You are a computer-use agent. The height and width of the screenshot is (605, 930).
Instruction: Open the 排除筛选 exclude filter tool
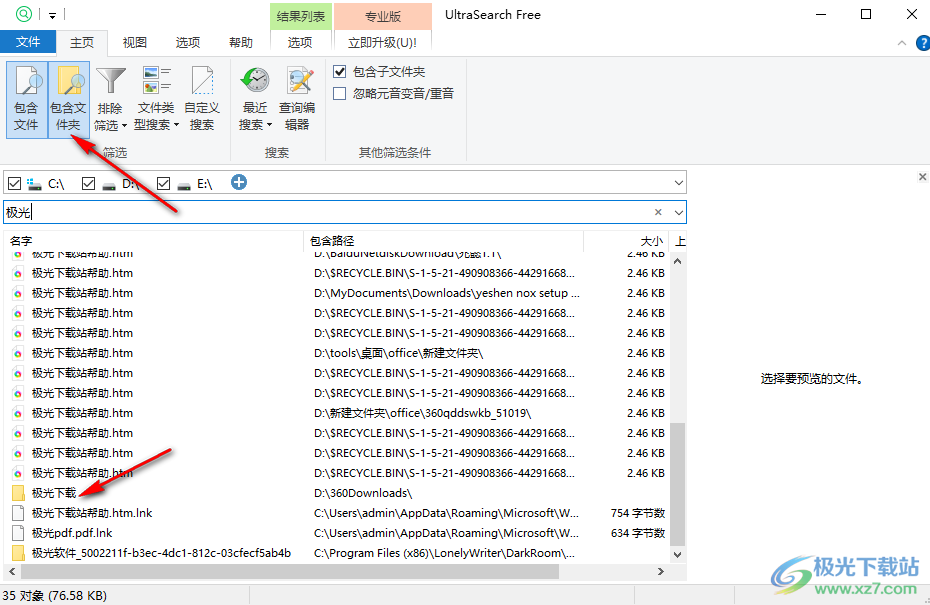pyautogui.click(x=110, y=97)
